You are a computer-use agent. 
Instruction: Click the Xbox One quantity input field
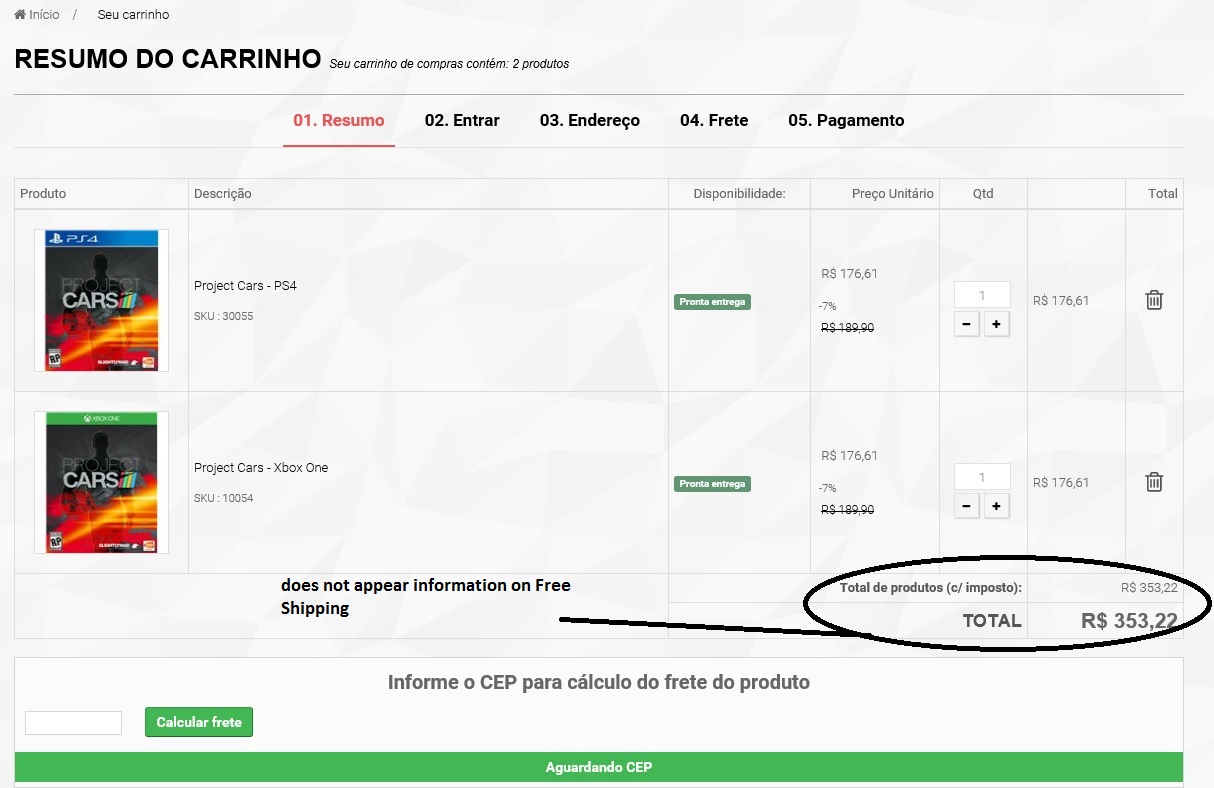pos(982,477)
